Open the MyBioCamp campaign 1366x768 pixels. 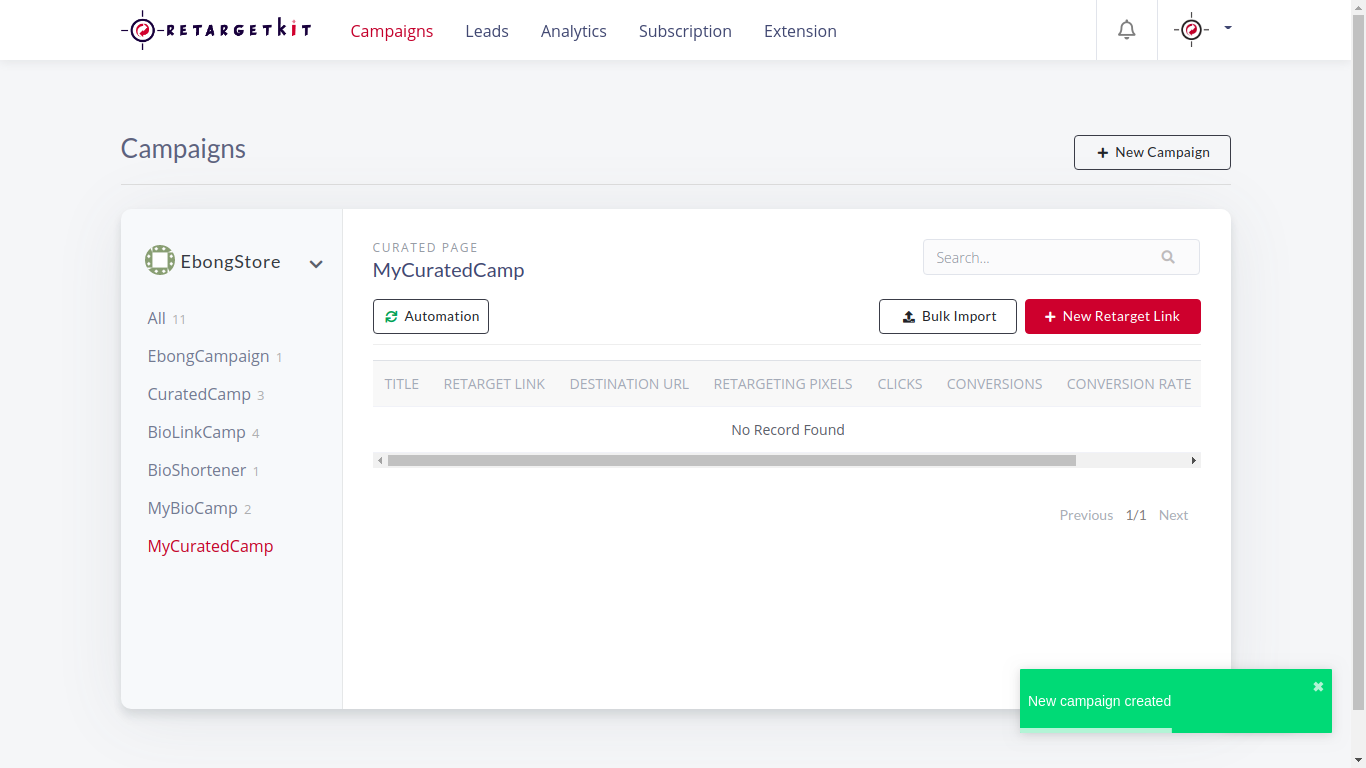click(x=193, y=508)
